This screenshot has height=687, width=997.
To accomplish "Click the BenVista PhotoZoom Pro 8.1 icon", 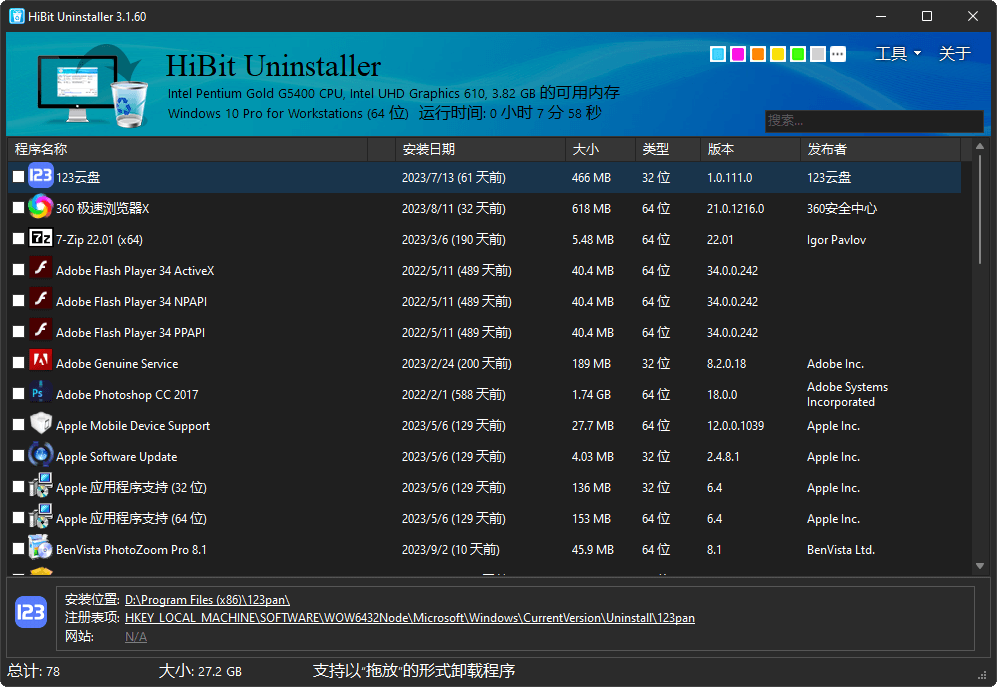I will [40, 549].
